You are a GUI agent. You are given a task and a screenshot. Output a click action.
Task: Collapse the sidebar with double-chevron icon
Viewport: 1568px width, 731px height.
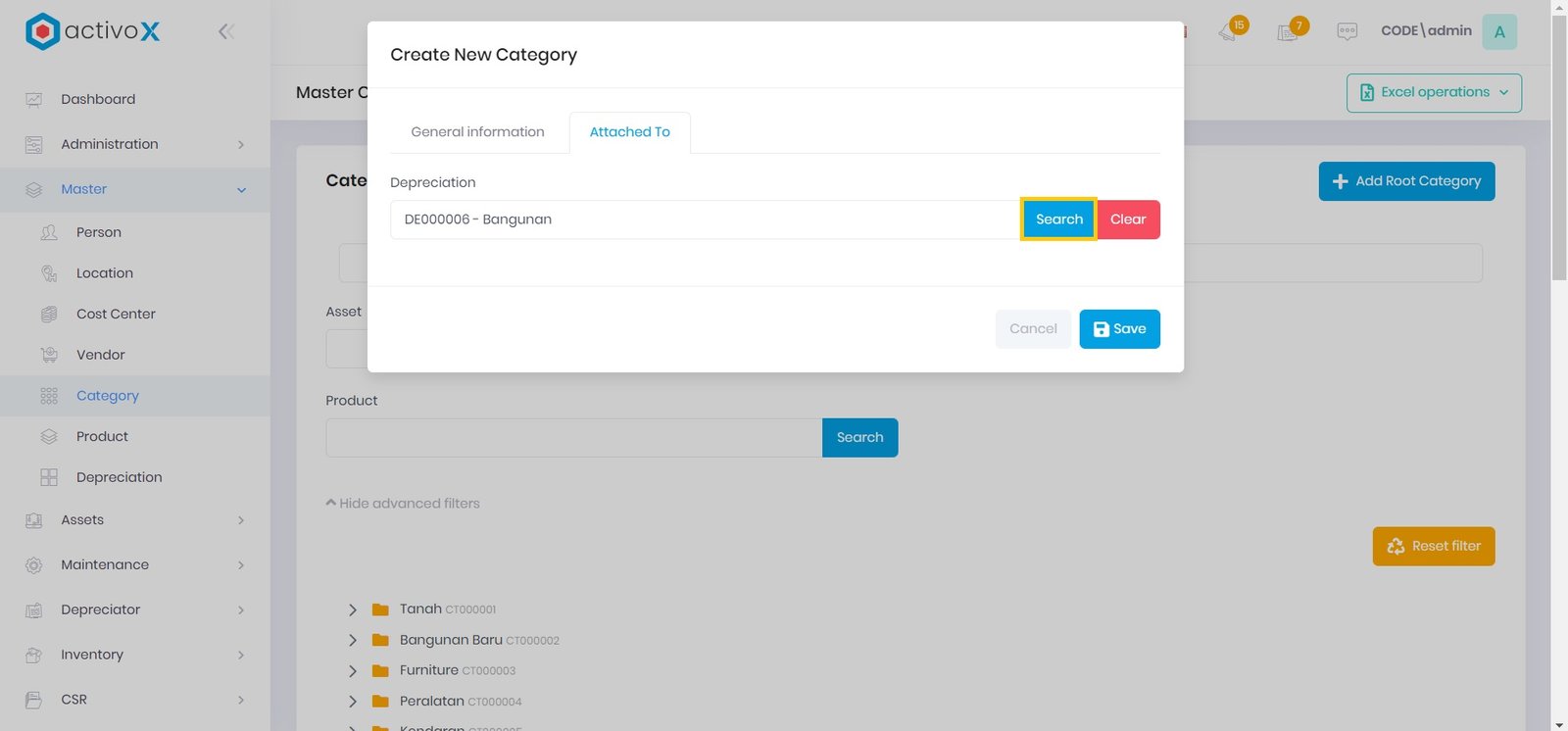pyautogui.click(x=225, y=31)
